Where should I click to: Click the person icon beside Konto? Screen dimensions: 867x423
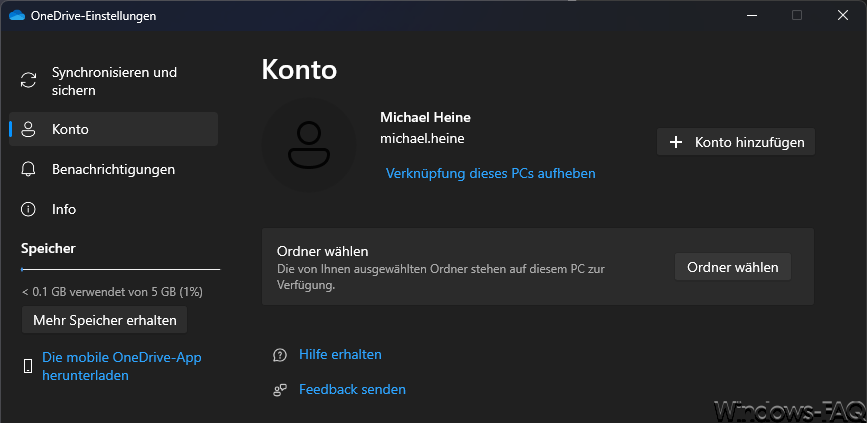28,129
